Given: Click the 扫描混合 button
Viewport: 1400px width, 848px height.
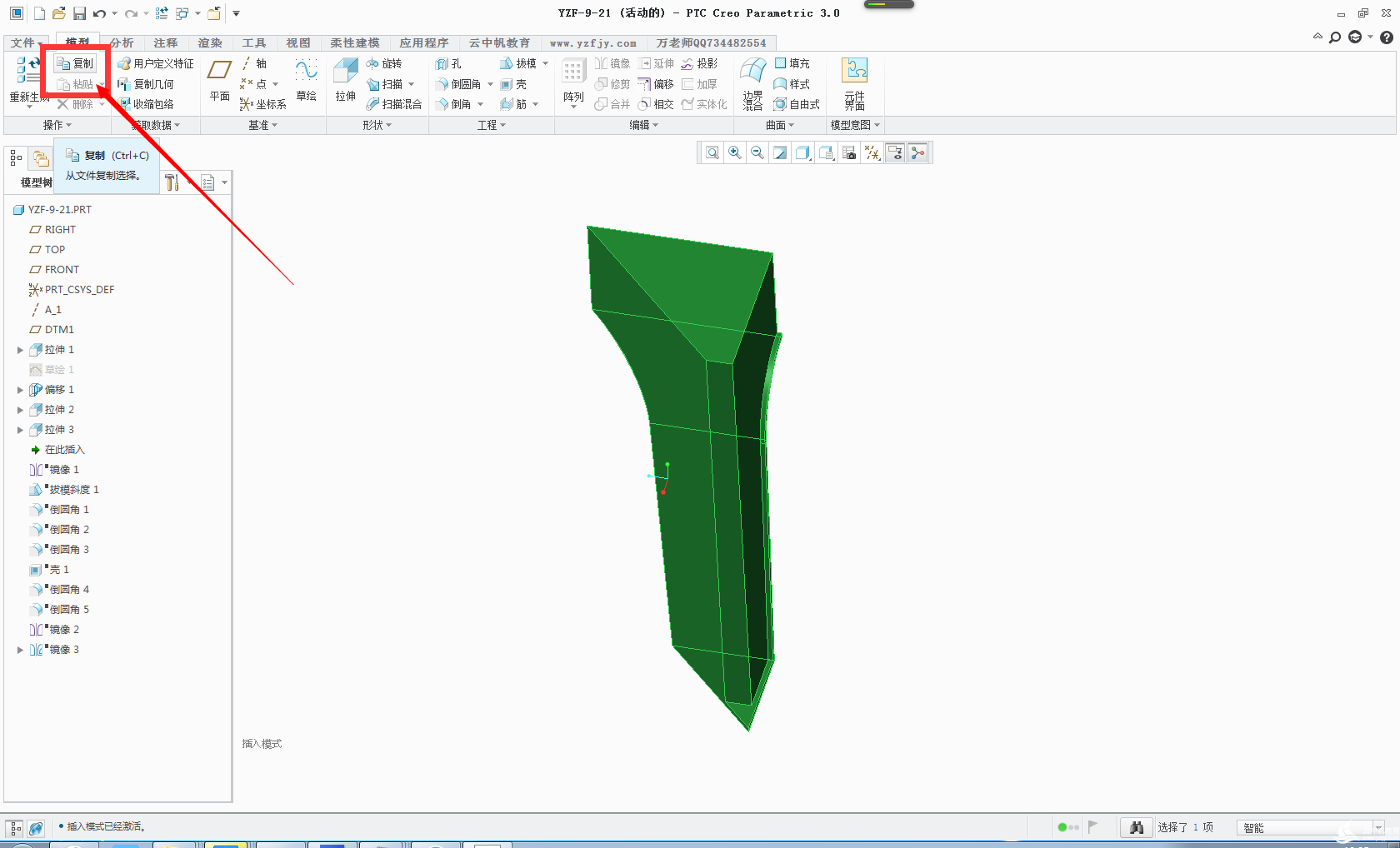Looking at the screenshot, I should [394, 104].
